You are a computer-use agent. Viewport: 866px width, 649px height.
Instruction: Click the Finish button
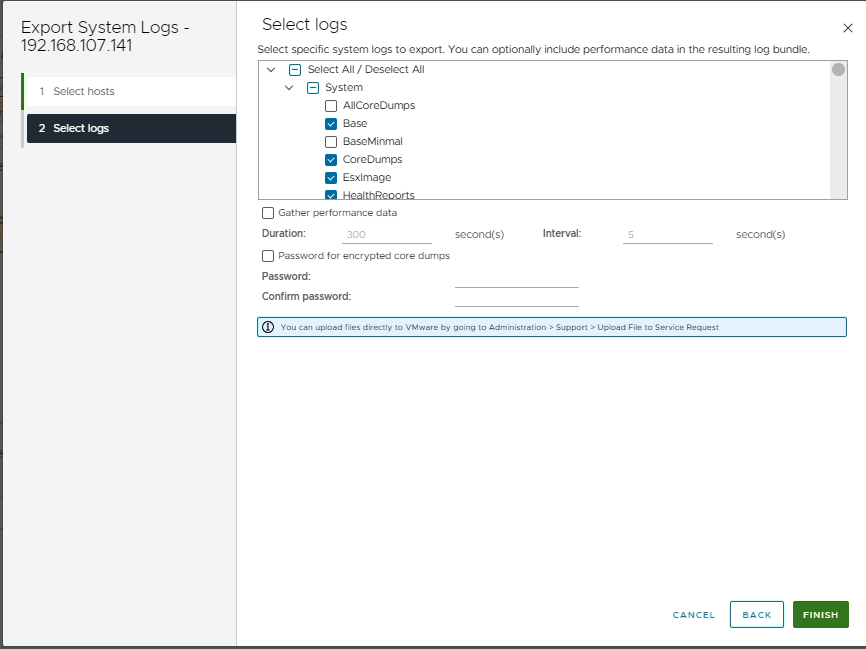coord(820,615)
